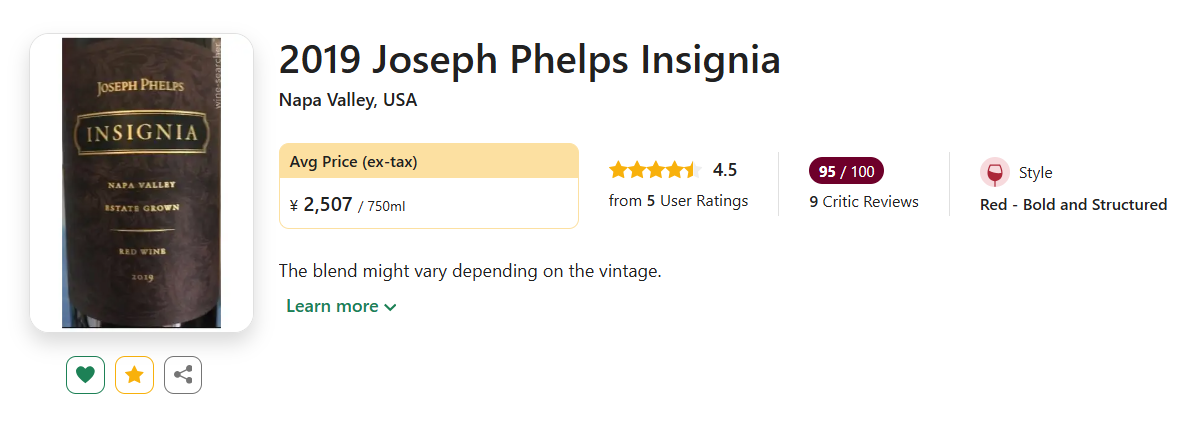Toggle the yellow star rate button
The height and width of the screenshot is (436, 1201).
tap(134, 375)
